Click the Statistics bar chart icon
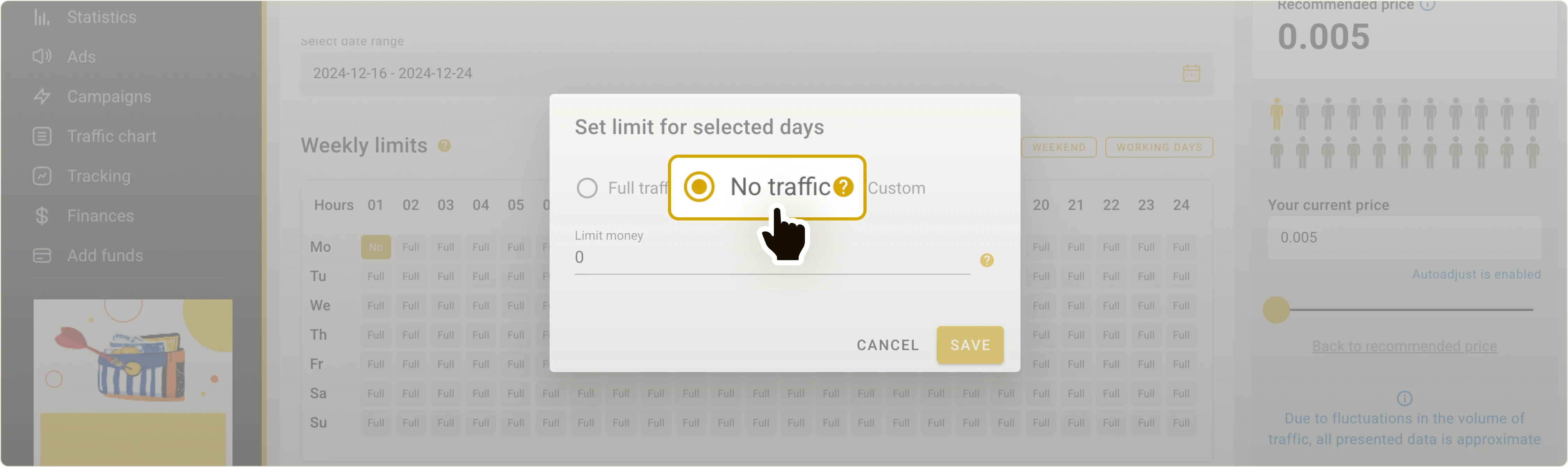This screenshot has height=467, width=1568. tap(41, 17)
